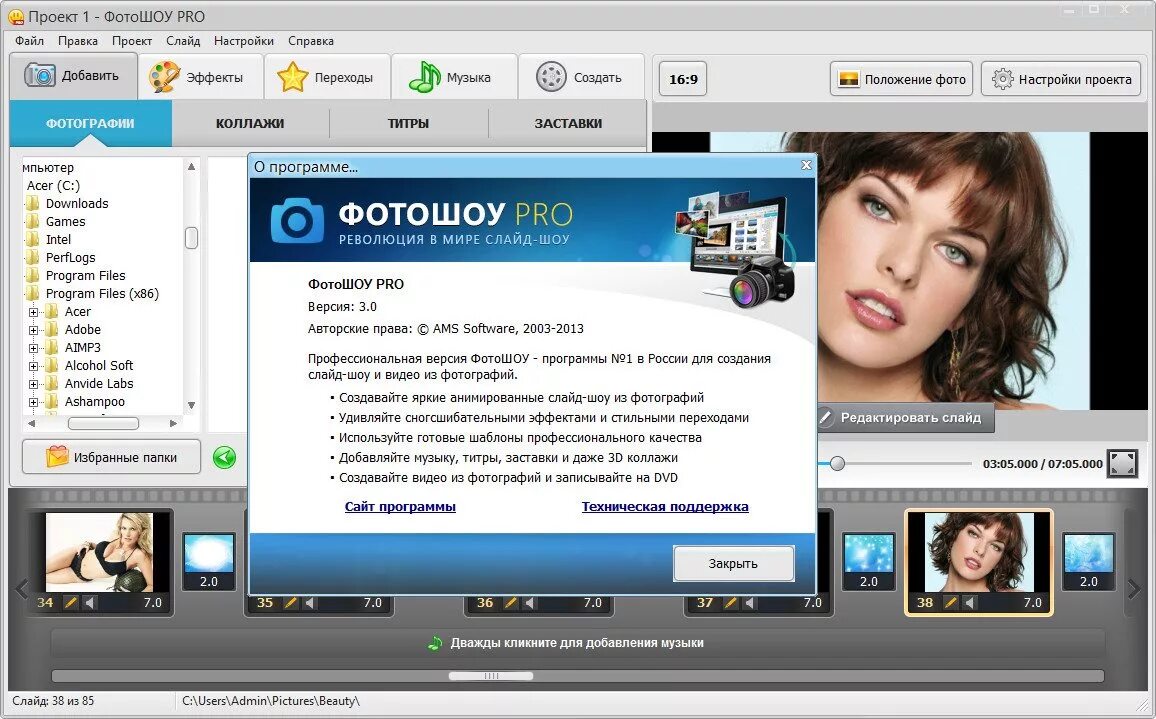The width and height of the screenshot is (1156, 719).
Task: Switch to the КОЛЛАЖИ section
Action: (x=250, y=123)
